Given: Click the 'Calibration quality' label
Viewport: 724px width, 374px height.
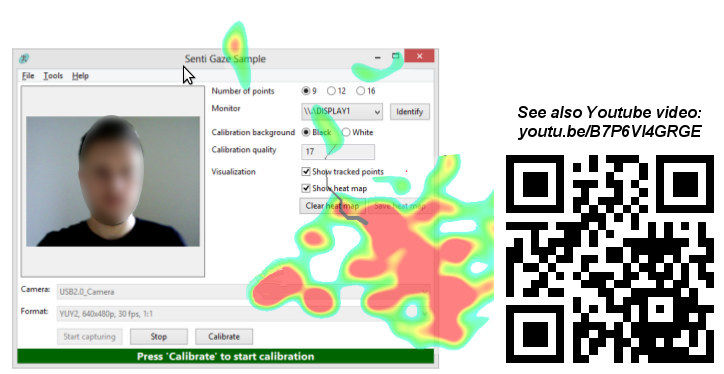Looking at the screenshot, I should point(244,150).
